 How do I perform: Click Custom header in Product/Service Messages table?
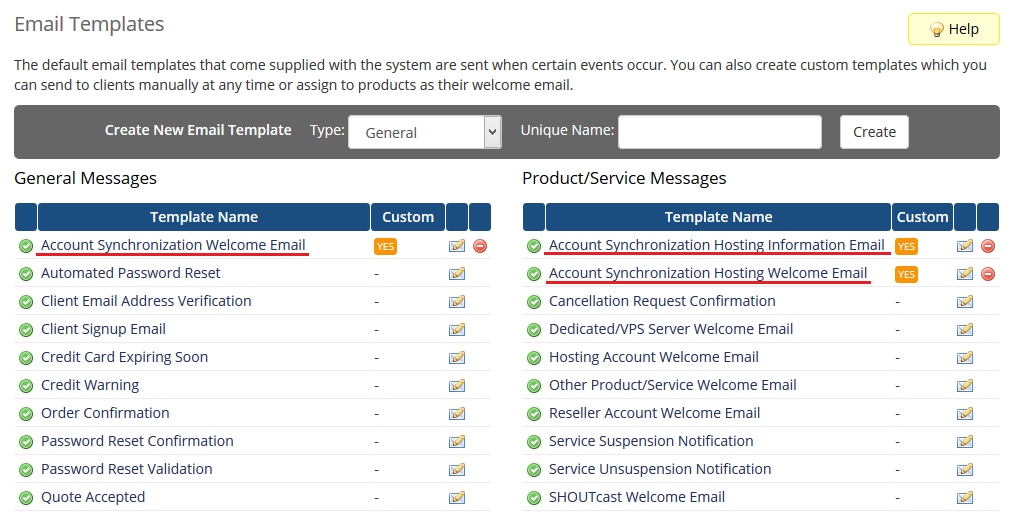click(x=922, y=217)
